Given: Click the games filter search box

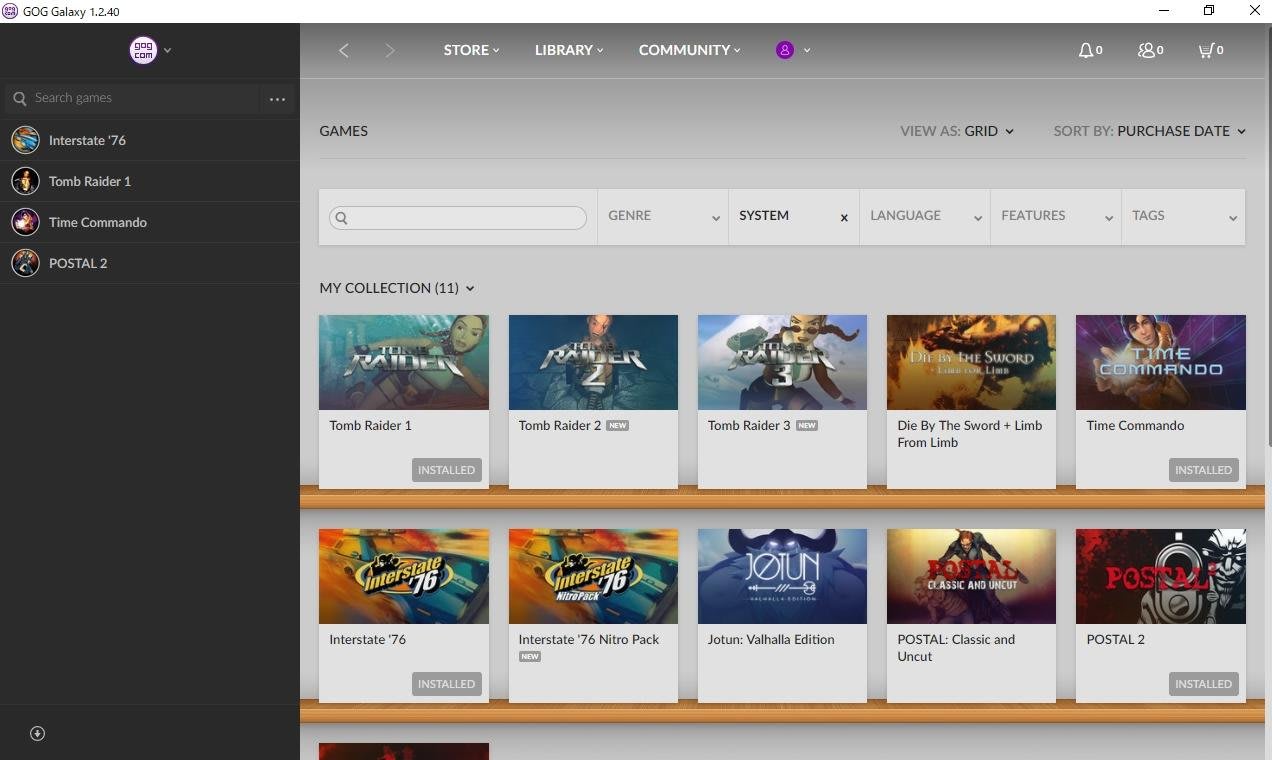Looking at the screenshot, I should click(x=458, y=218).
